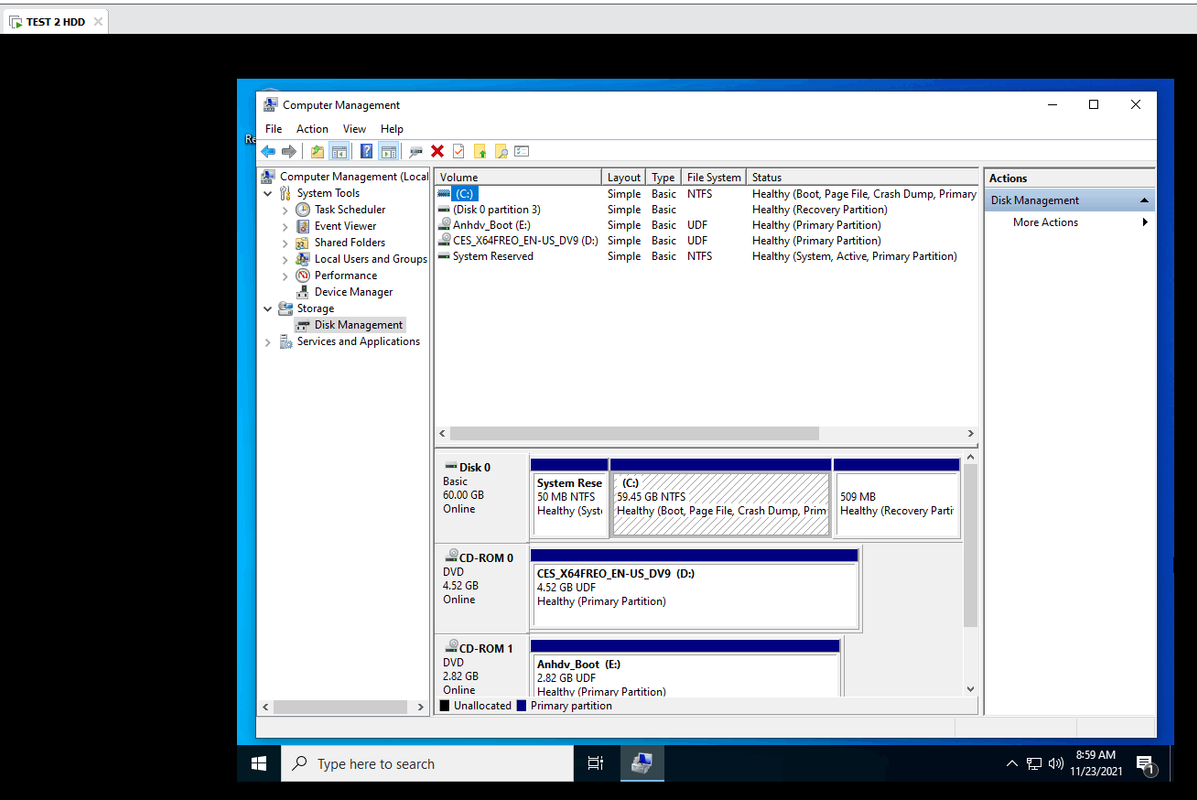Click the settings checklist toolbar icon
1197x800 pixels.
[522, 151]
